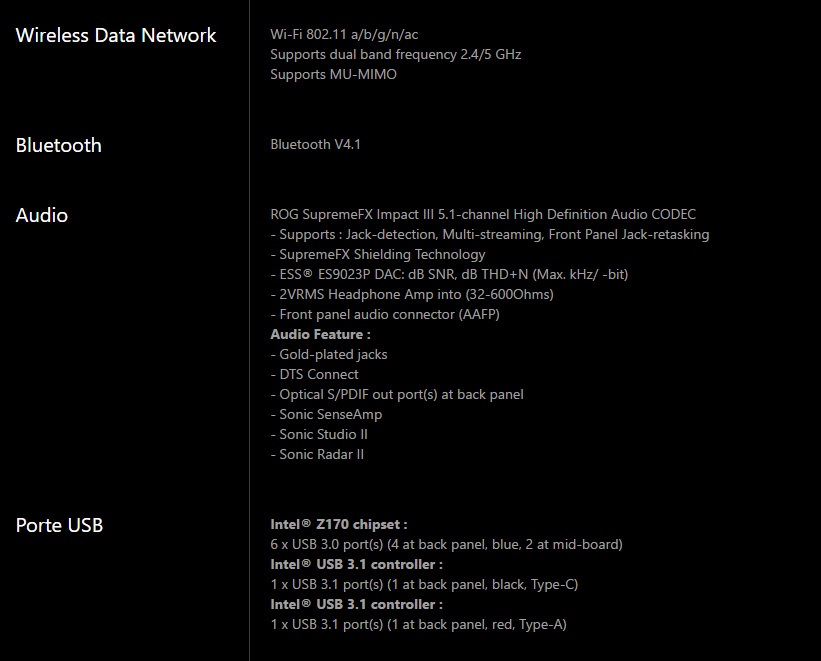Click the USB 3.1 Type-C port line

click(x=424, y=584)
